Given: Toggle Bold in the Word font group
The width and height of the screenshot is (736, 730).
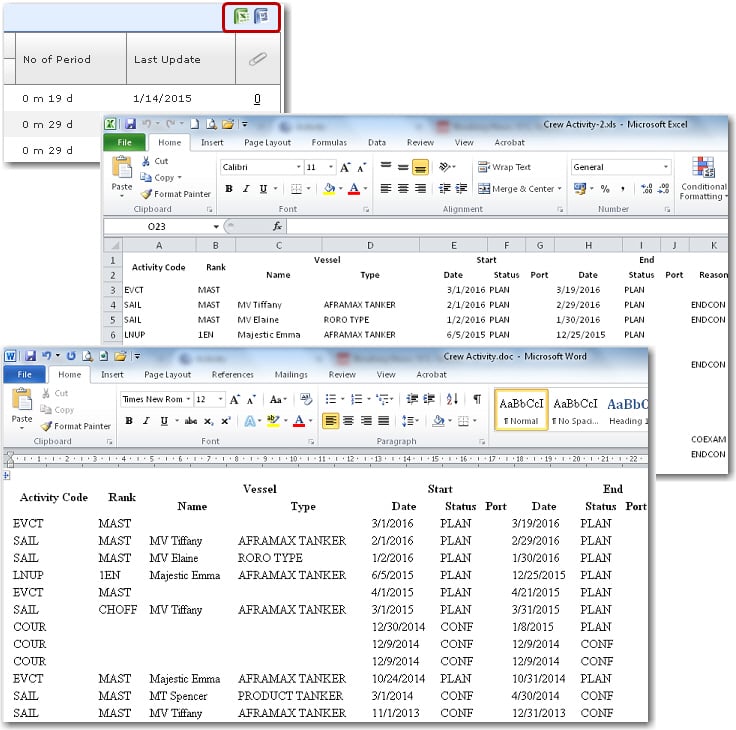Looking at the screenshot, I should 129,421.
